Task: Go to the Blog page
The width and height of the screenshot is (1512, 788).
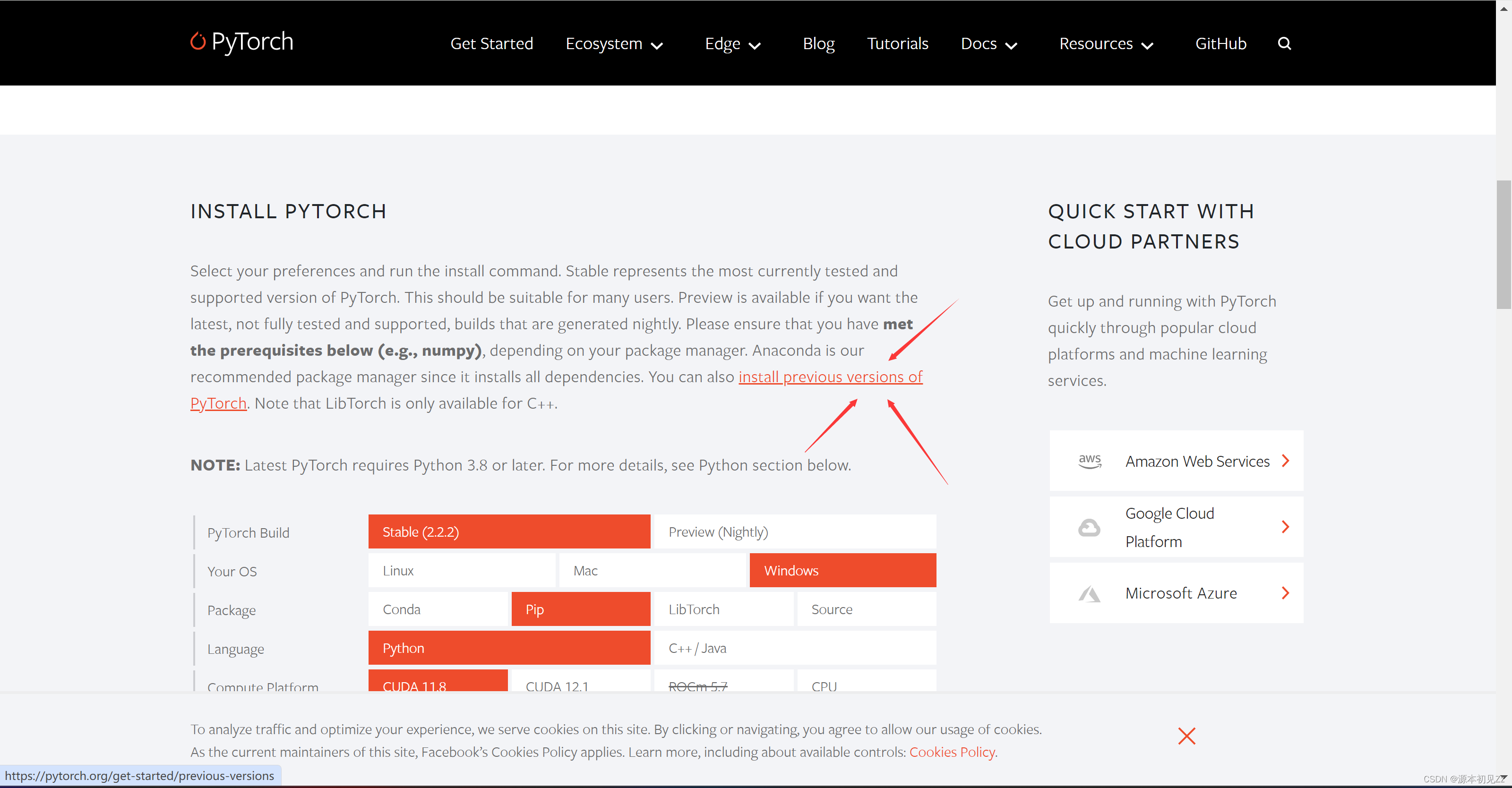Action: [818, 44]
